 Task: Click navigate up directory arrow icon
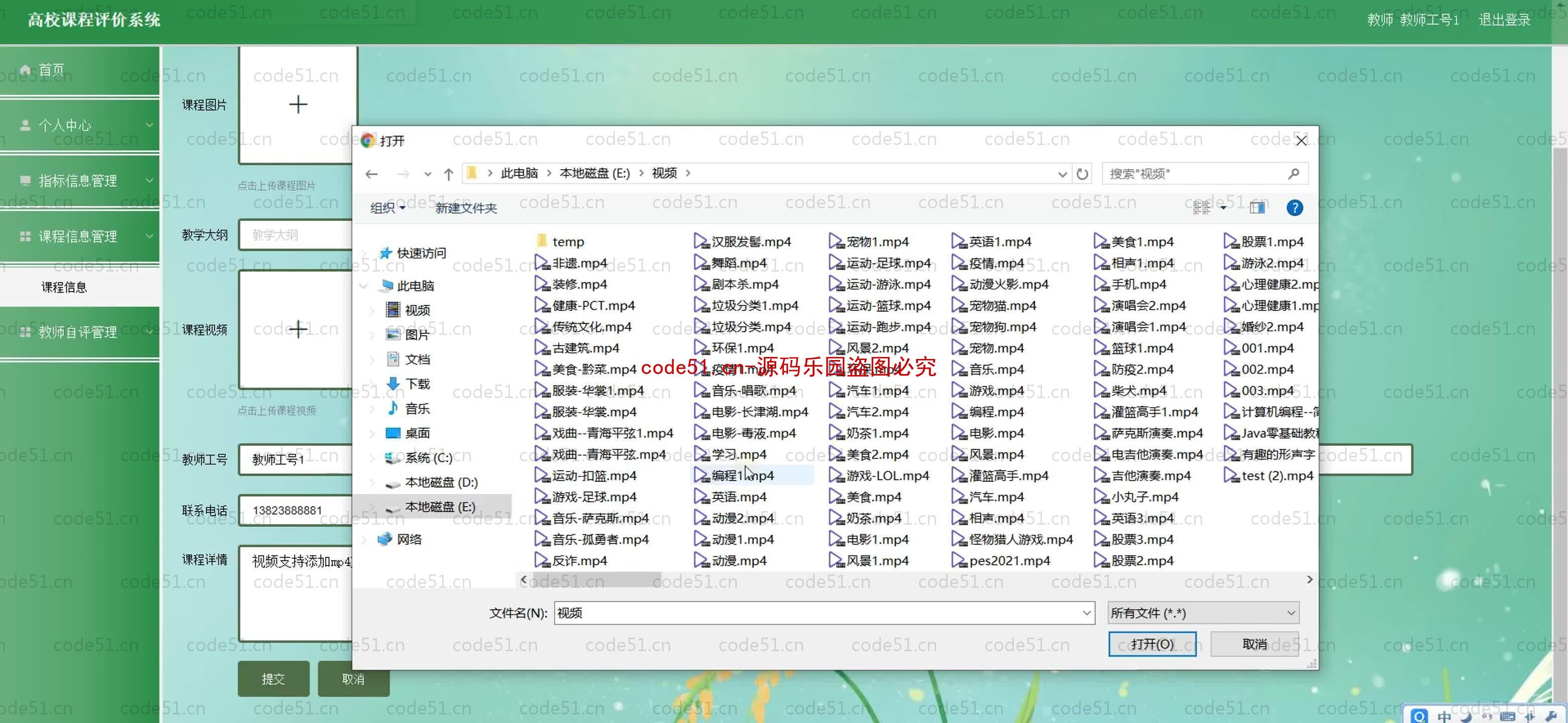coord(448,173)
